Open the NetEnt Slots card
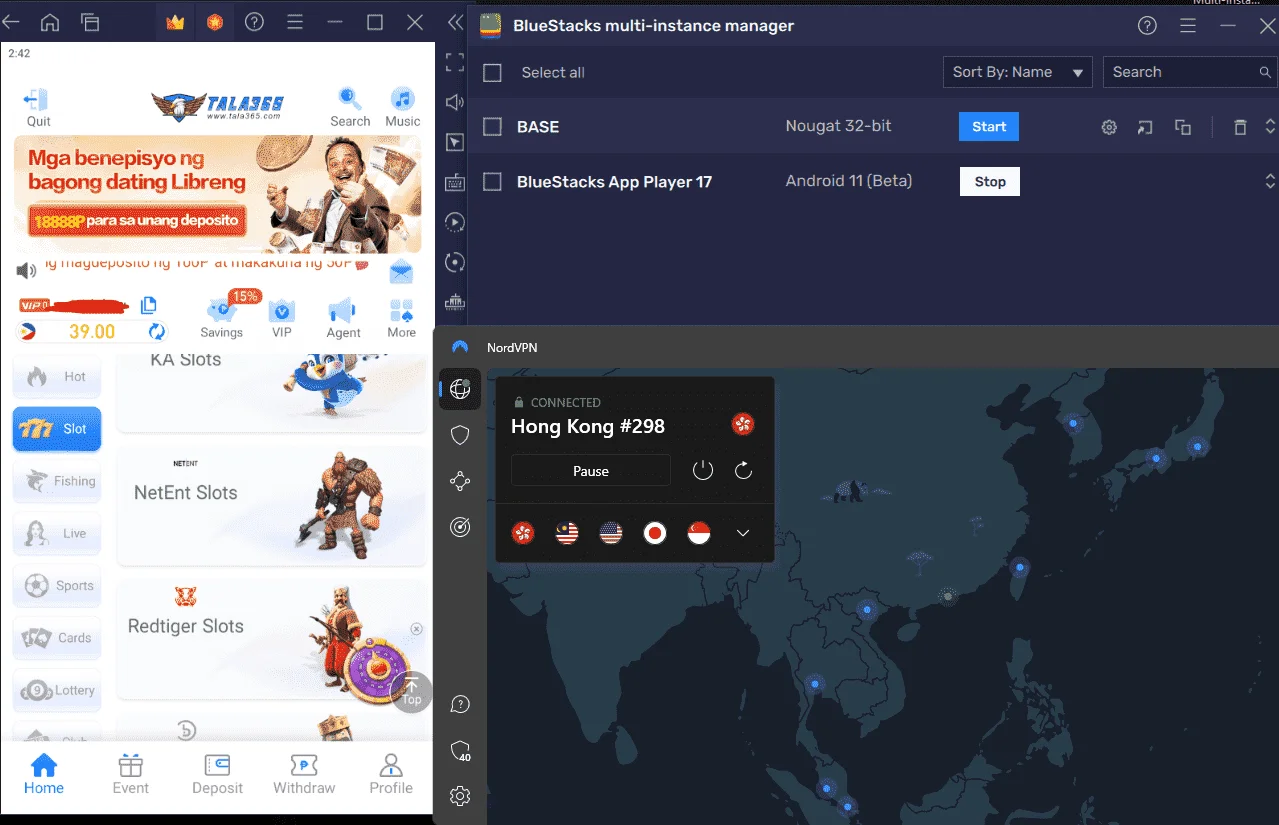The height and width of the screenshot is (825, 1279). point(271,505)
